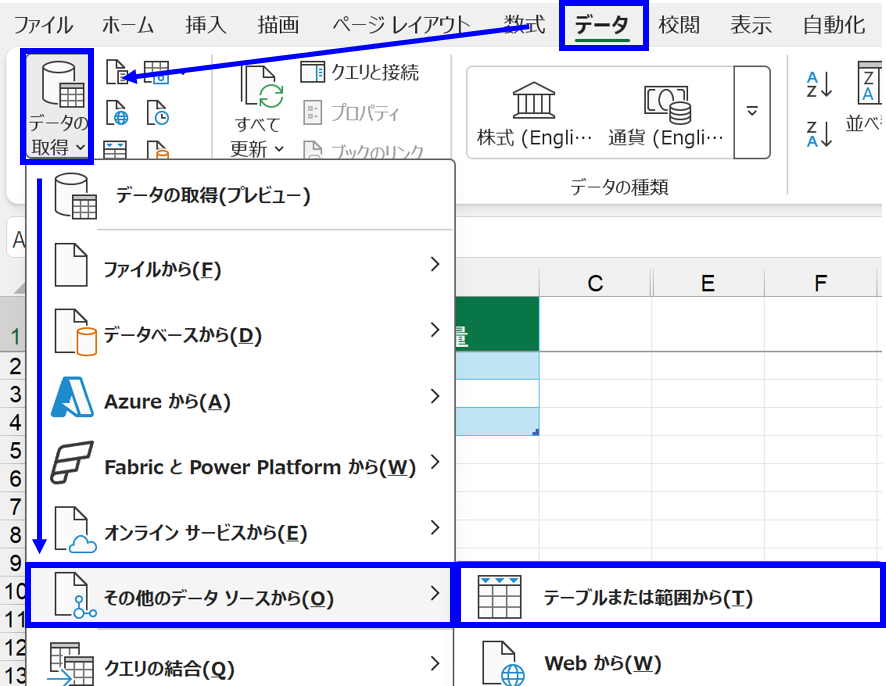The height and width of the screenshot is (686, 886).
Task: Open the ページ レイアウト tab
Action: [401, 25]
